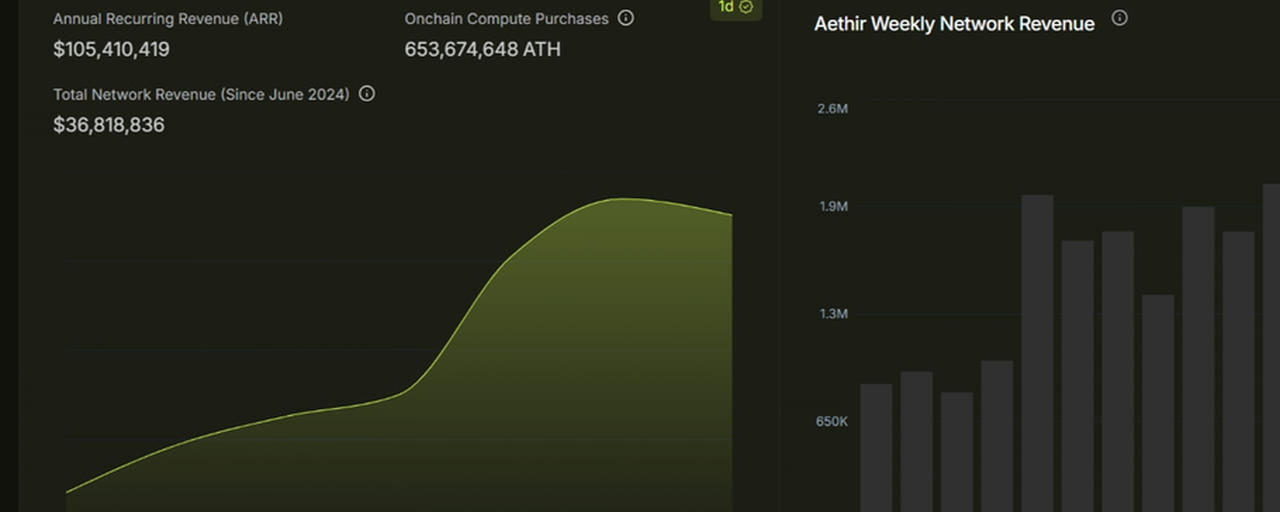This screenshot has height=512, width=1280.
Task: Click the Onchain Compute Purchases info icon
Action: [626, 18]
